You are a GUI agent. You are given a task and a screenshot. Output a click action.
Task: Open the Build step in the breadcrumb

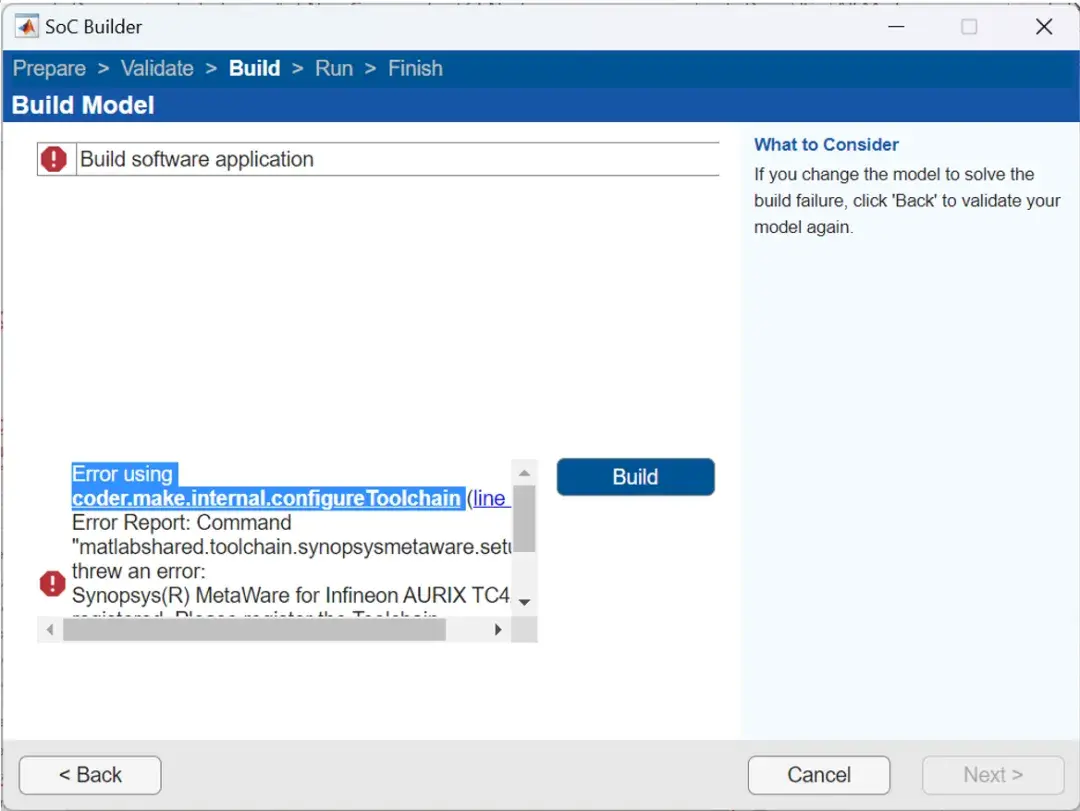tap(254, 68)
